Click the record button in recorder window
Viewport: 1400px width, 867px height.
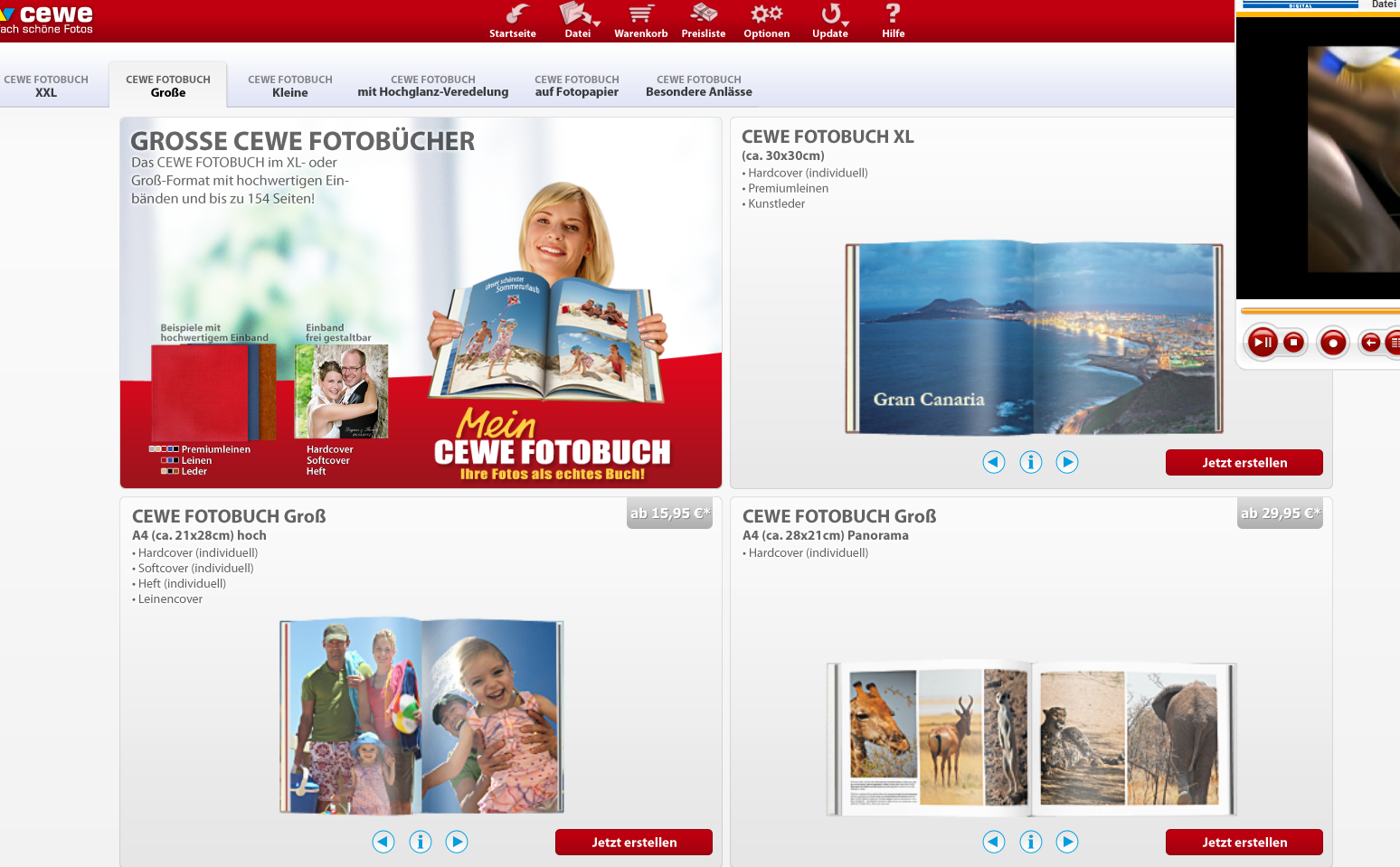(x=1333, y=343)
